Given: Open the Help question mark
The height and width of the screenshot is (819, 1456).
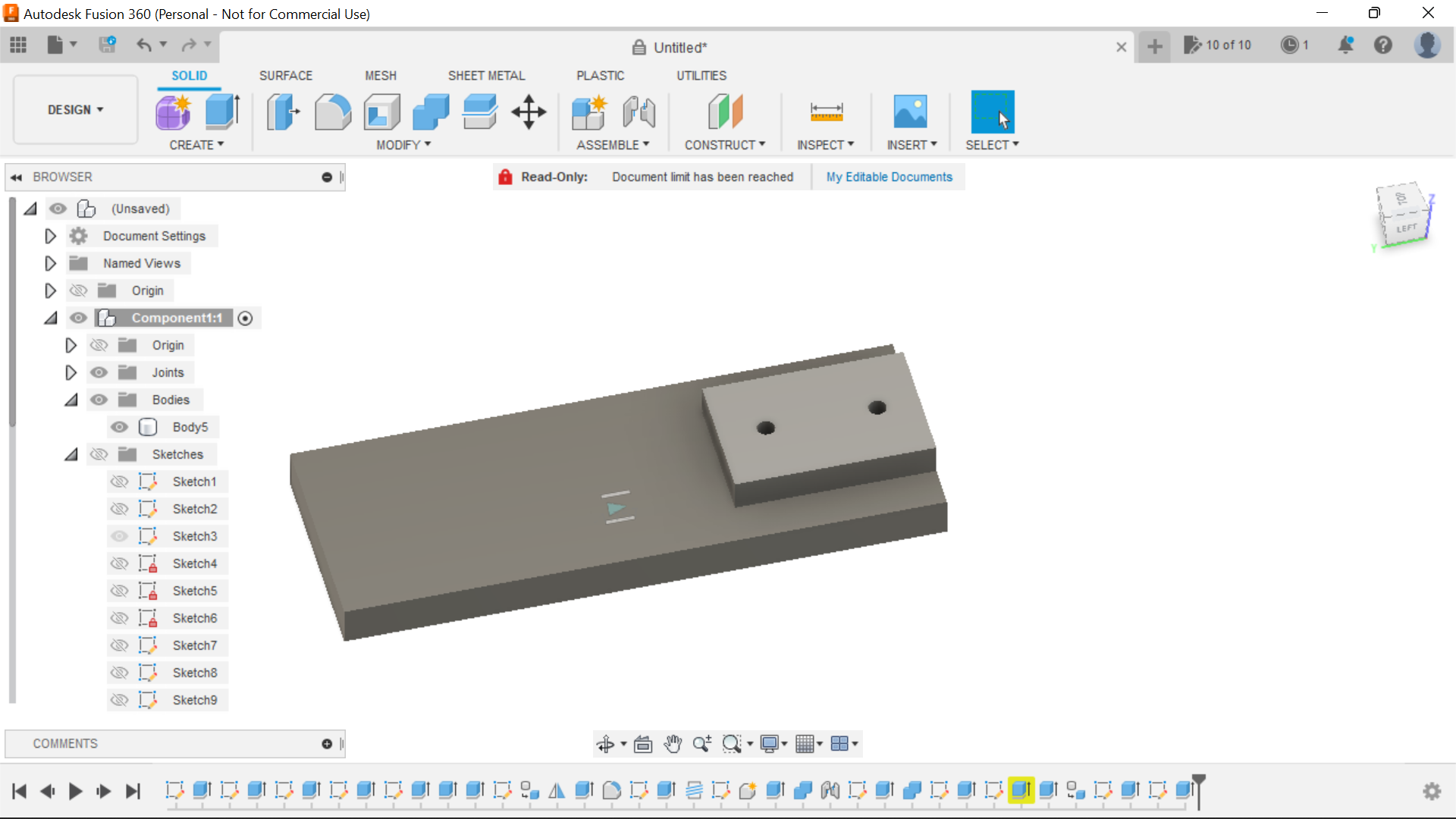Looking at the screenshot, I should 1383,45.
